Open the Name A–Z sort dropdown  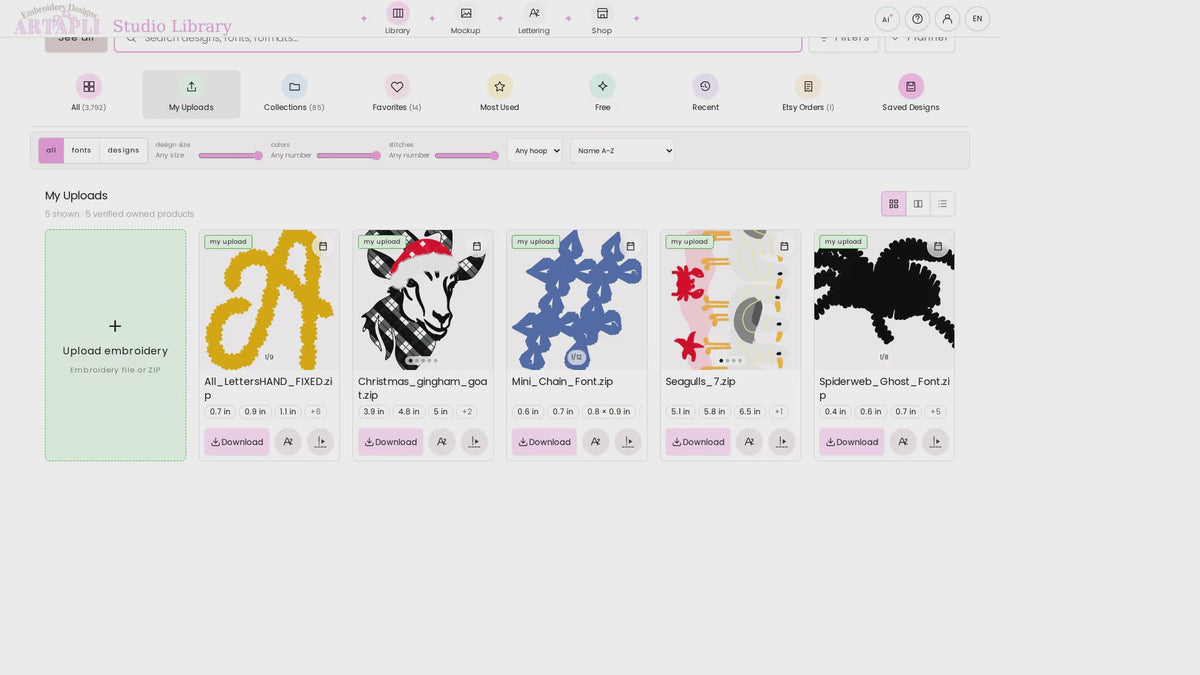coord(622,151)
